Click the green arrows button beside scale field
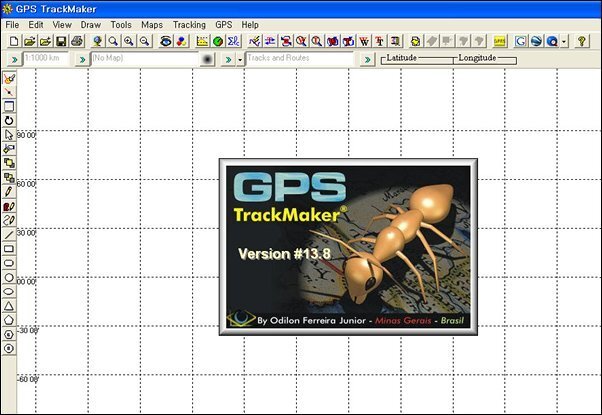 [x=14, y=60]
